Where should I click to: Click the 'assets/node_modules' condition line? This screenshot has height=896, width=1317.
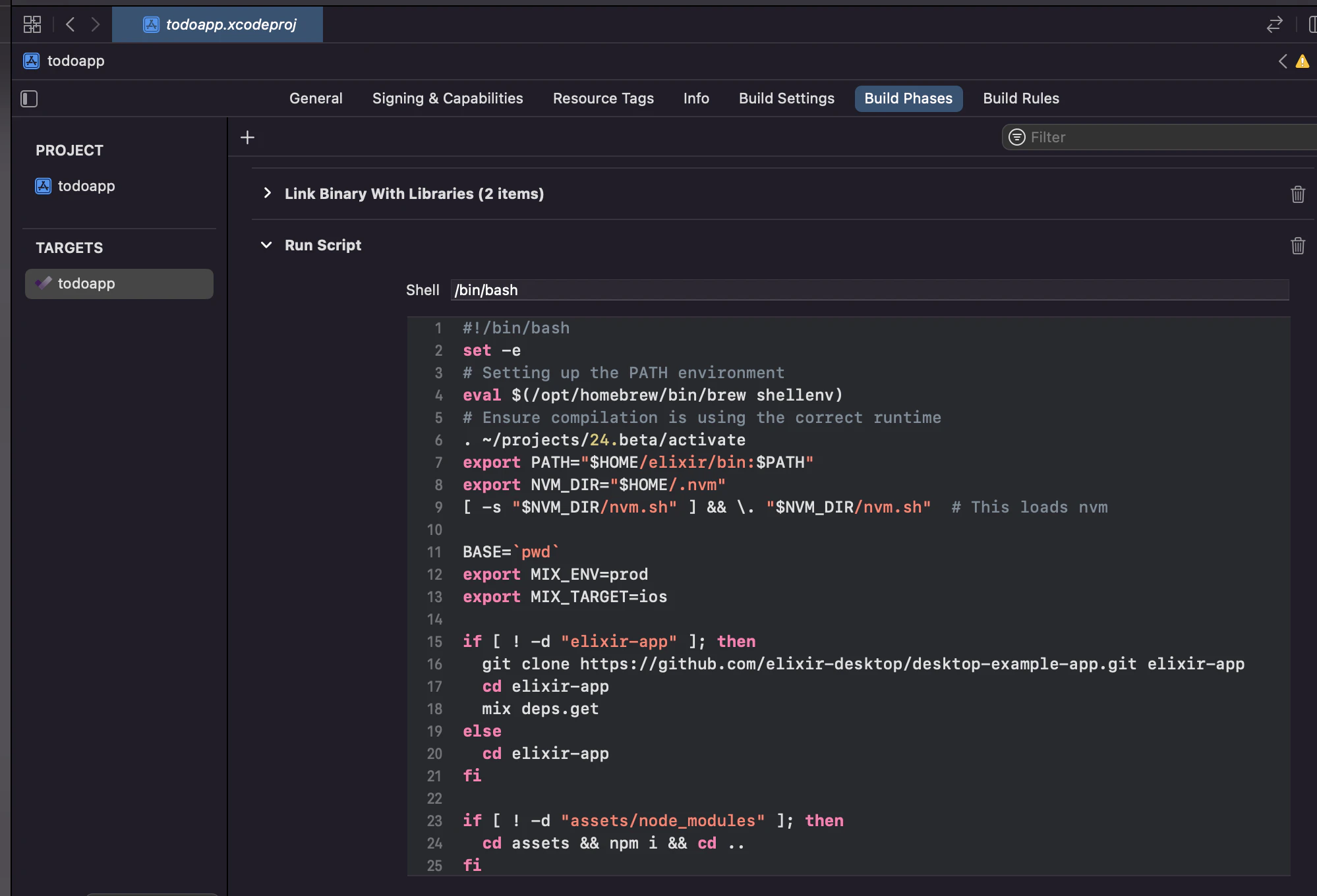(653, 821)
